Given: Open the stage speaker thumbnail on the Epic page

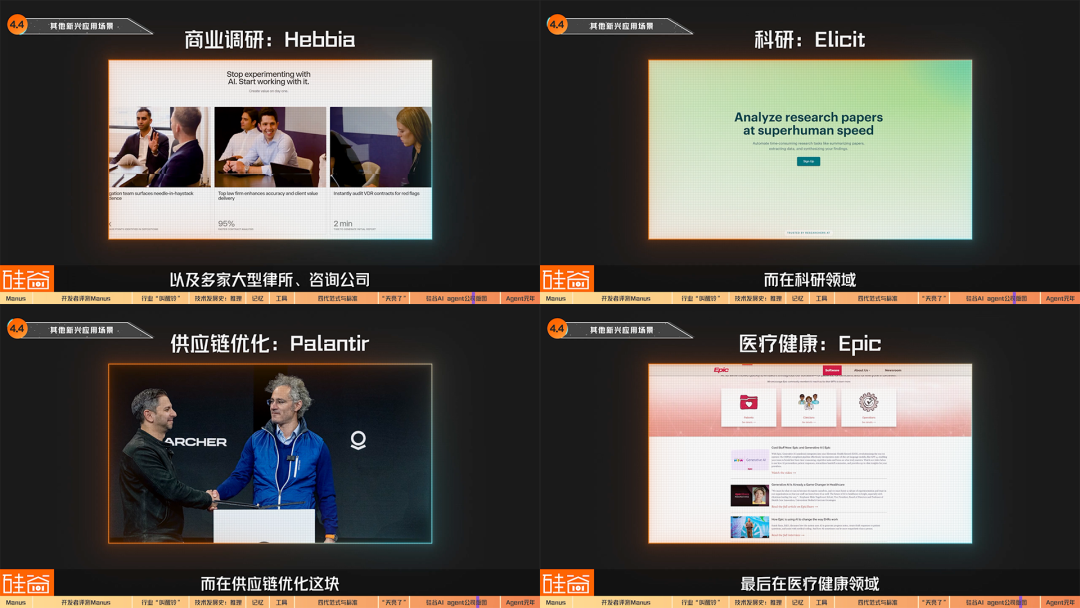Looking at the screenshot, I should 749,527.
